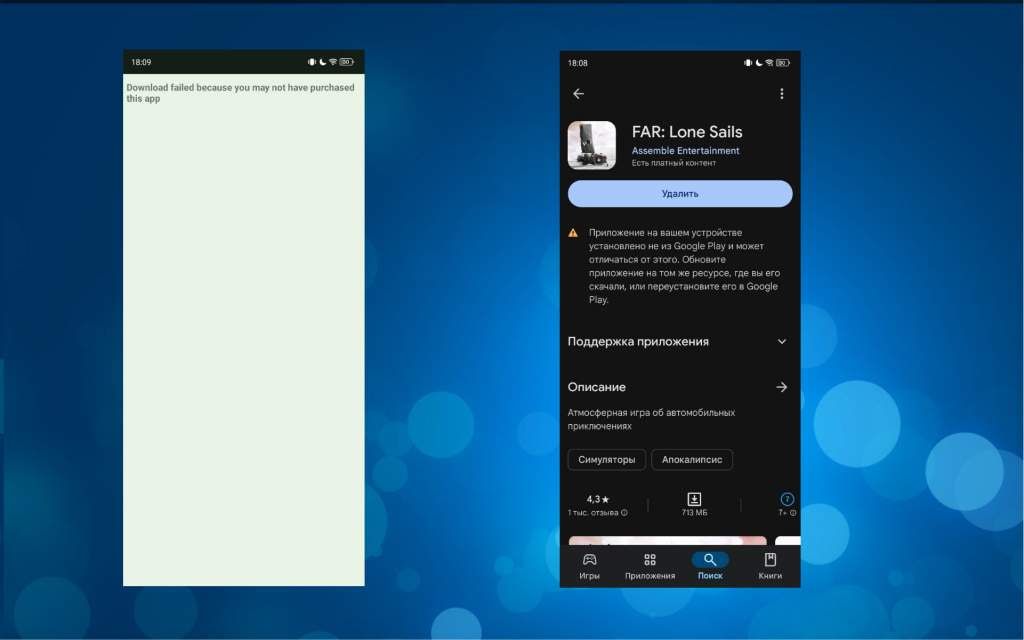Image resolution: width=1024 pixels, height=640 pixels.
Task: Tap the download size icon above 713 МБ
Action: coord(694,499)
